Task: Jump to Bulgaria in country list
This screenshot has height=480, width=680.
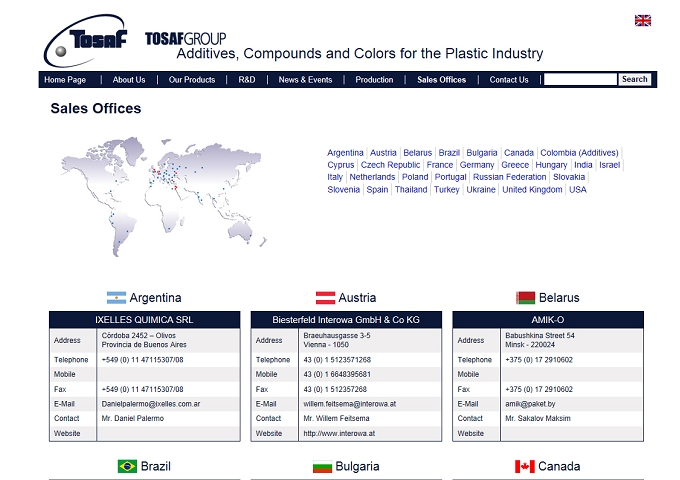Action: tap(481, 153)
